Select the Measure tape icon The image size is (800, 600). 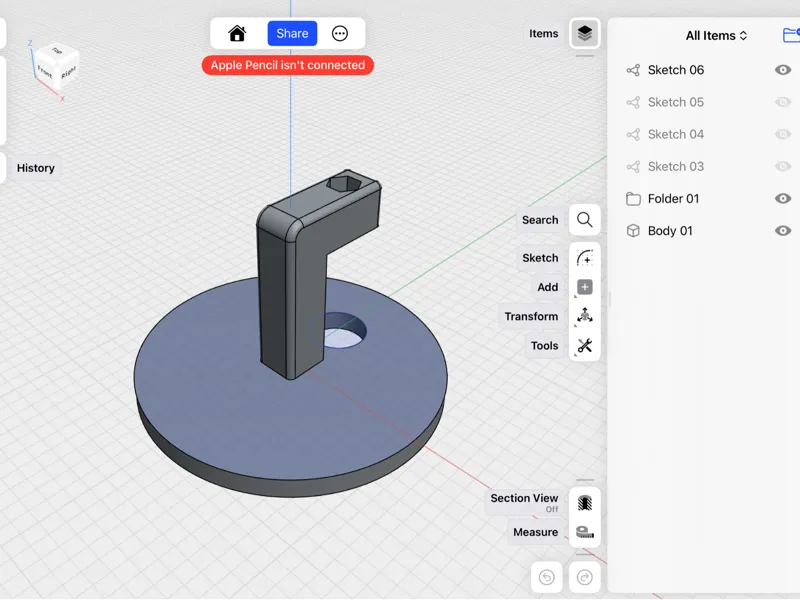tap(585, 532)
